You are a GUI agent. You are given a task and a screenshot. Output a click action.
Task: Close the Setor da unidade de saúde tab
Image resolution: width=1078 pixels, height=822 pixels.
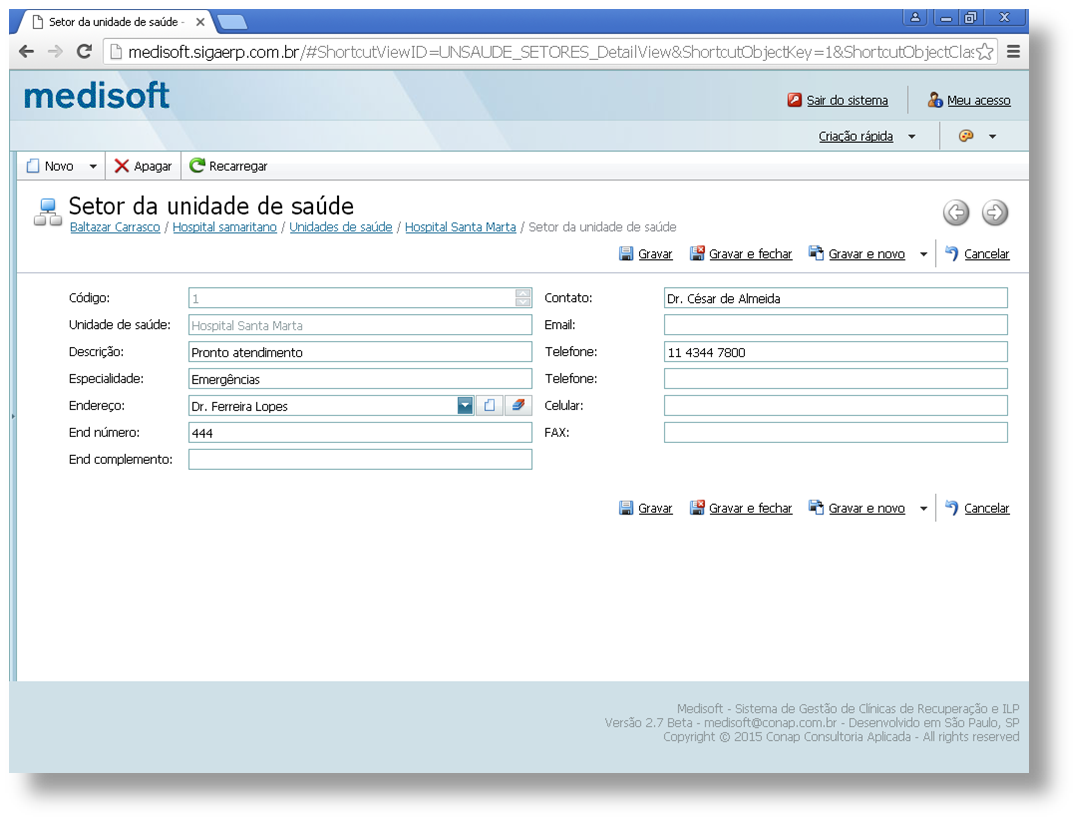[200, 22]
